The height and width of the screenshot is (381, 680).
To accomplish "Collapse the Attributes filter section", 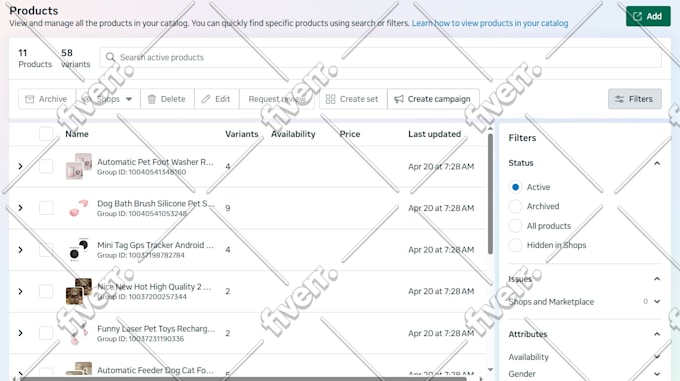I will click(x=657, y=334).
